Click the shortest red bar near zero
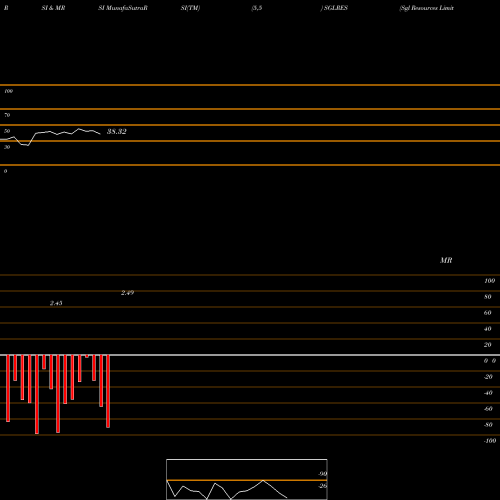 pos(87,356)
